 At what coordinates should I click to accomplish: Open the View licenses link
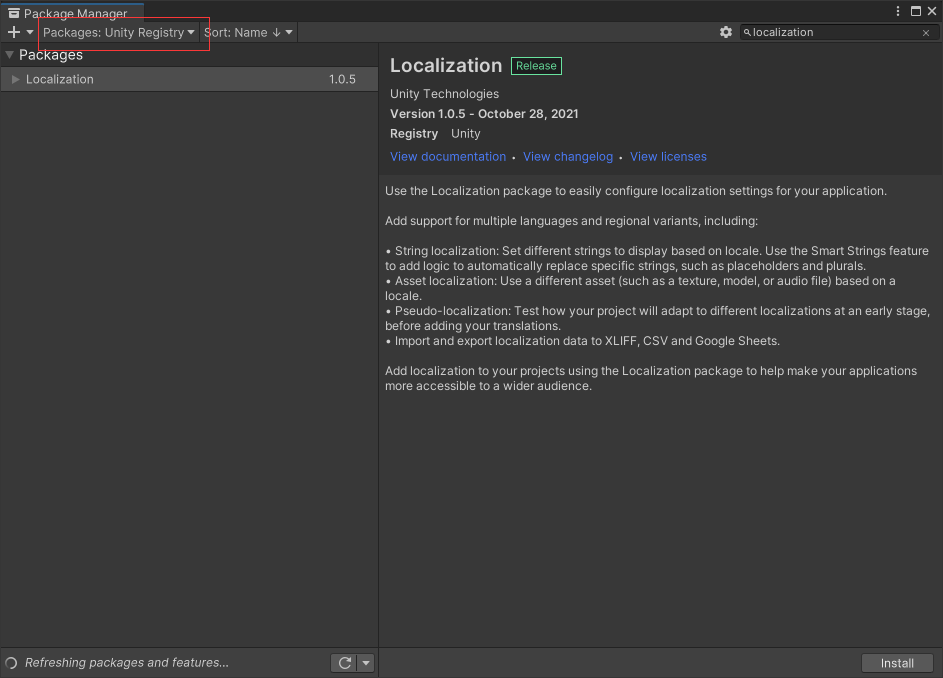[668, 156]
